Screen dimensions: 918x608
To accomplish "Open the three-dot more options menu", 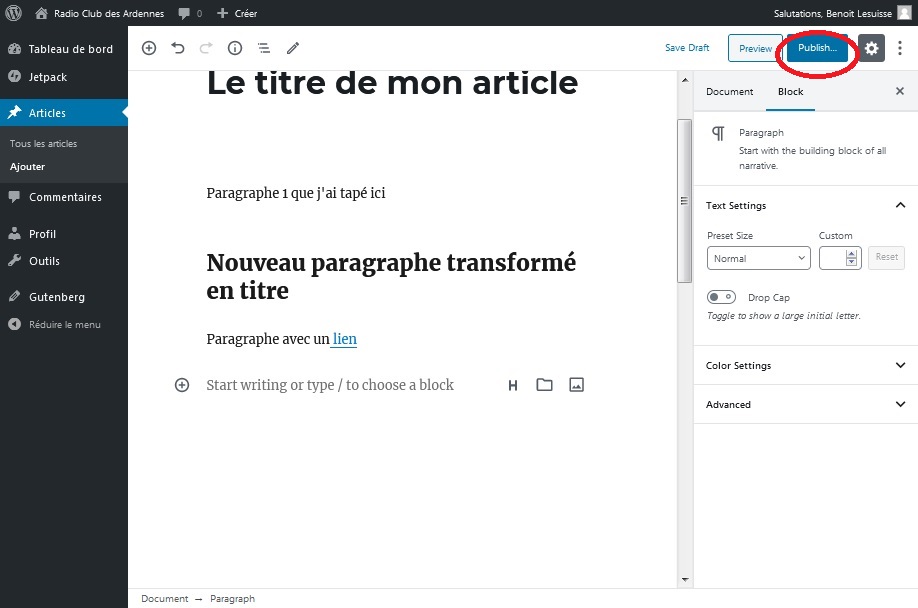I will (x=900, y=48).
